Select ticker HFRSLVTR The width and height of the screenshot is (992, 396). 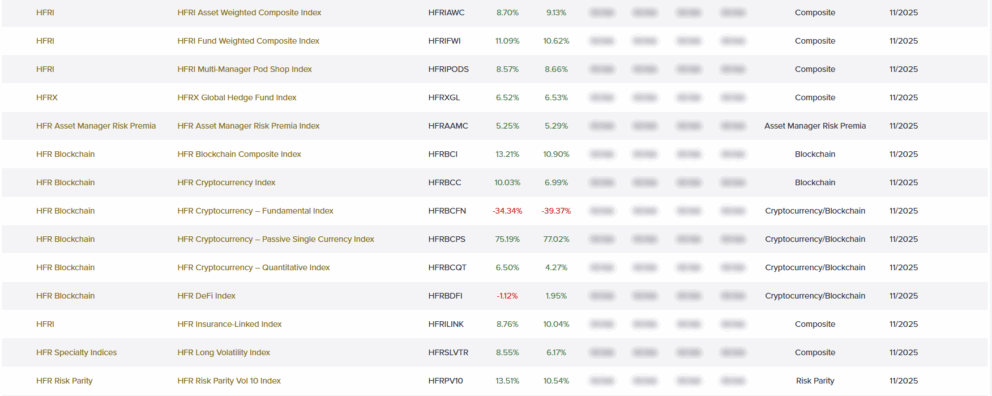[449, 352]
